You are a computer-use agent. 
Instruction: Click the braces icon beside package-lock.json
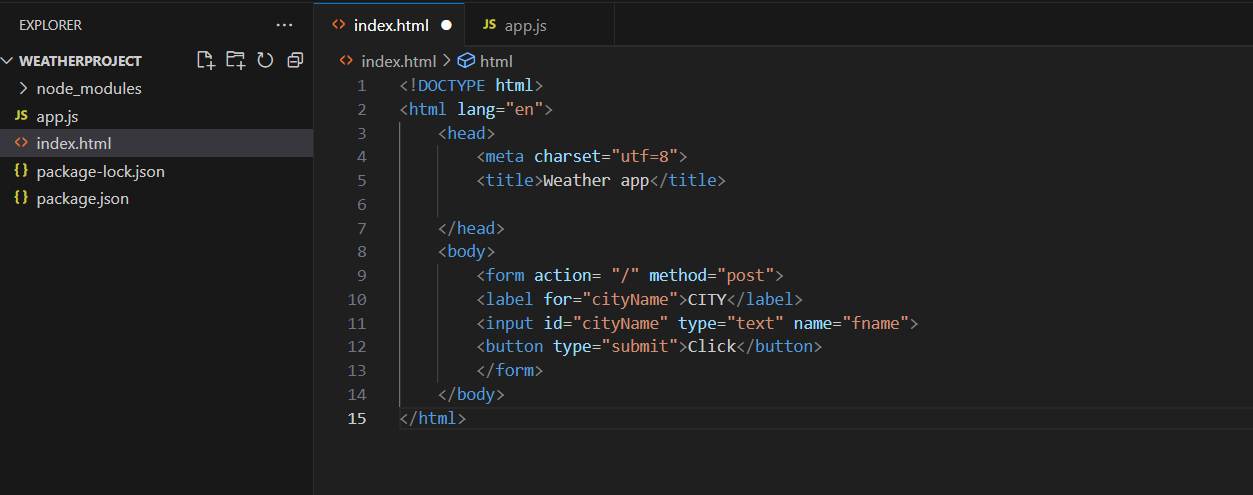tap(21, 171)
